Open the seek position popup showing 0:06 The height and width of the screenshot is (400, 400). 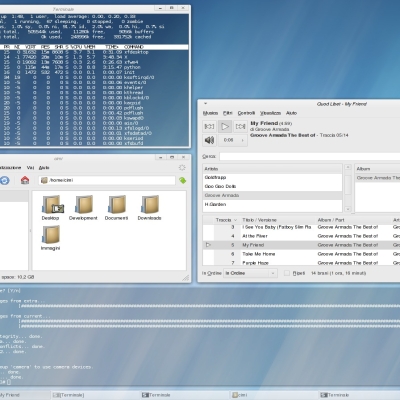click(233, 140)
